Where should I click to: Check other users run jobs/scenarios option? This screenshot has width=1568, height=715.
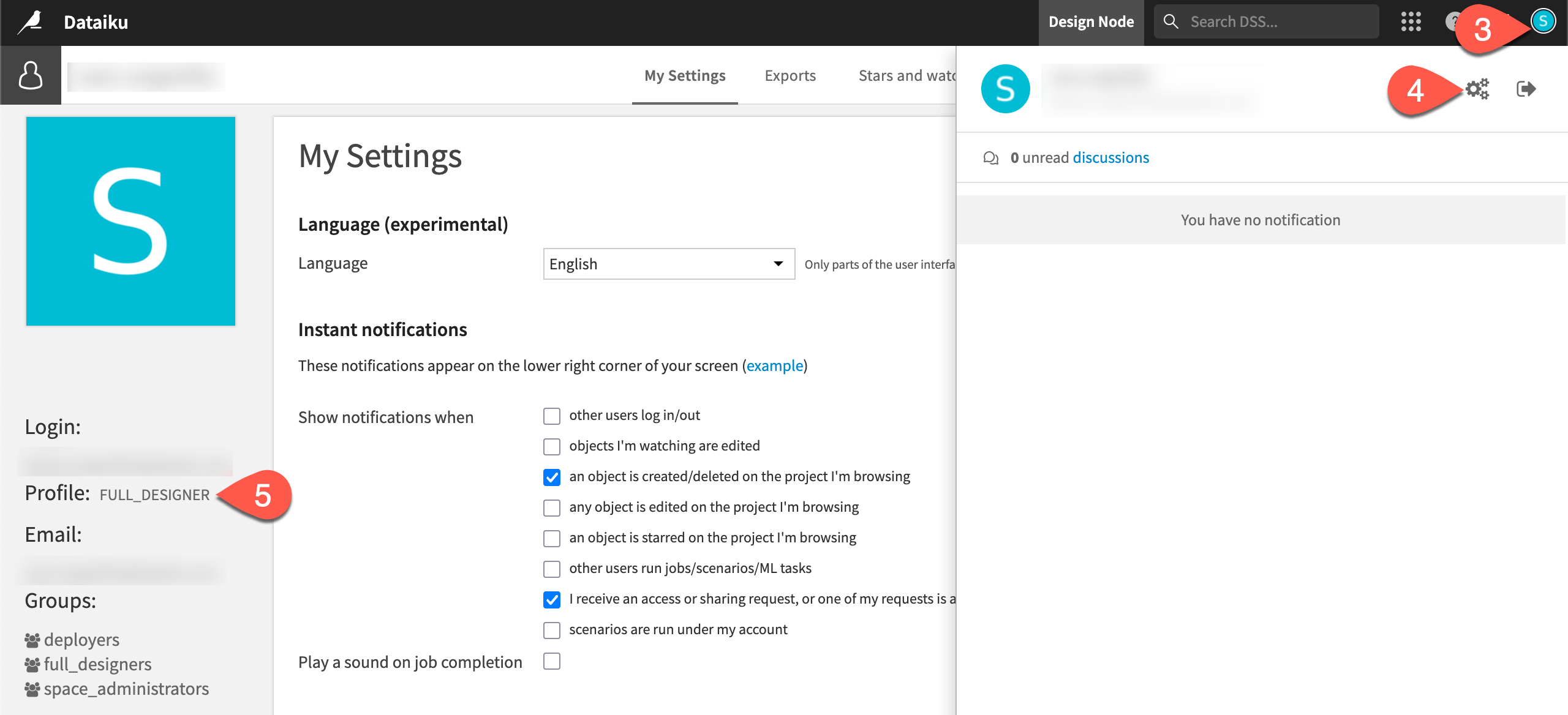click(552, 569)
